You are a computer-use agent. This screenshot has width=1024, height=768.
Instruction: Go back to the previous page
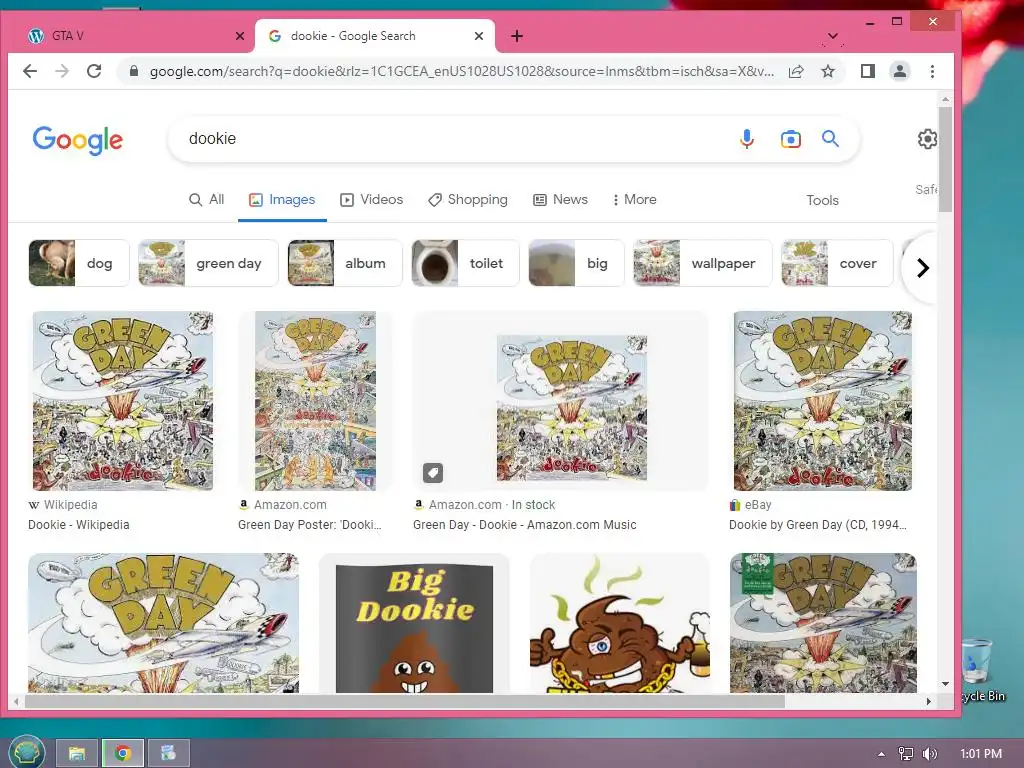30,71
